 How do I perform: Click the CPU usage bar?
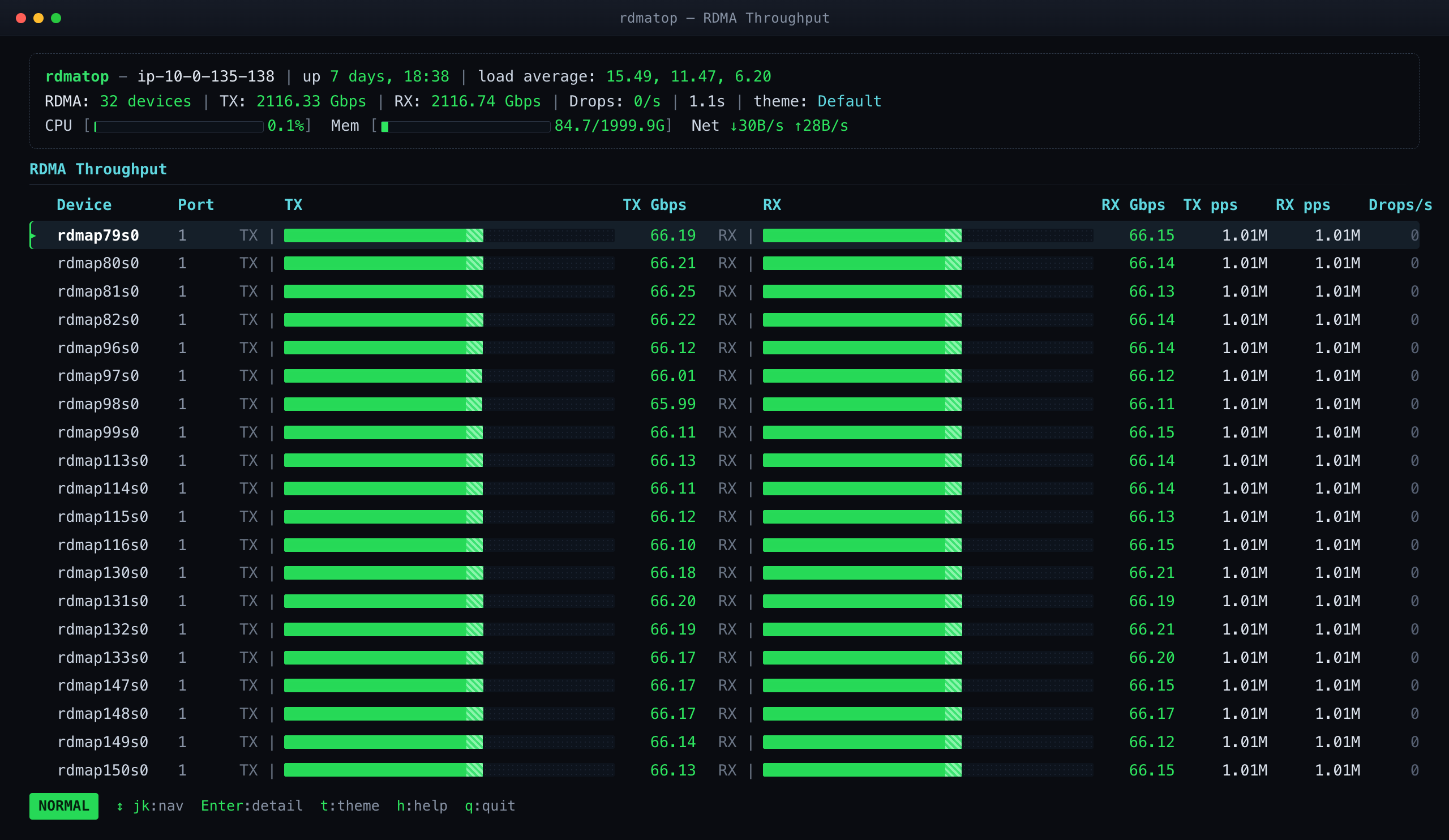(179, 126)
